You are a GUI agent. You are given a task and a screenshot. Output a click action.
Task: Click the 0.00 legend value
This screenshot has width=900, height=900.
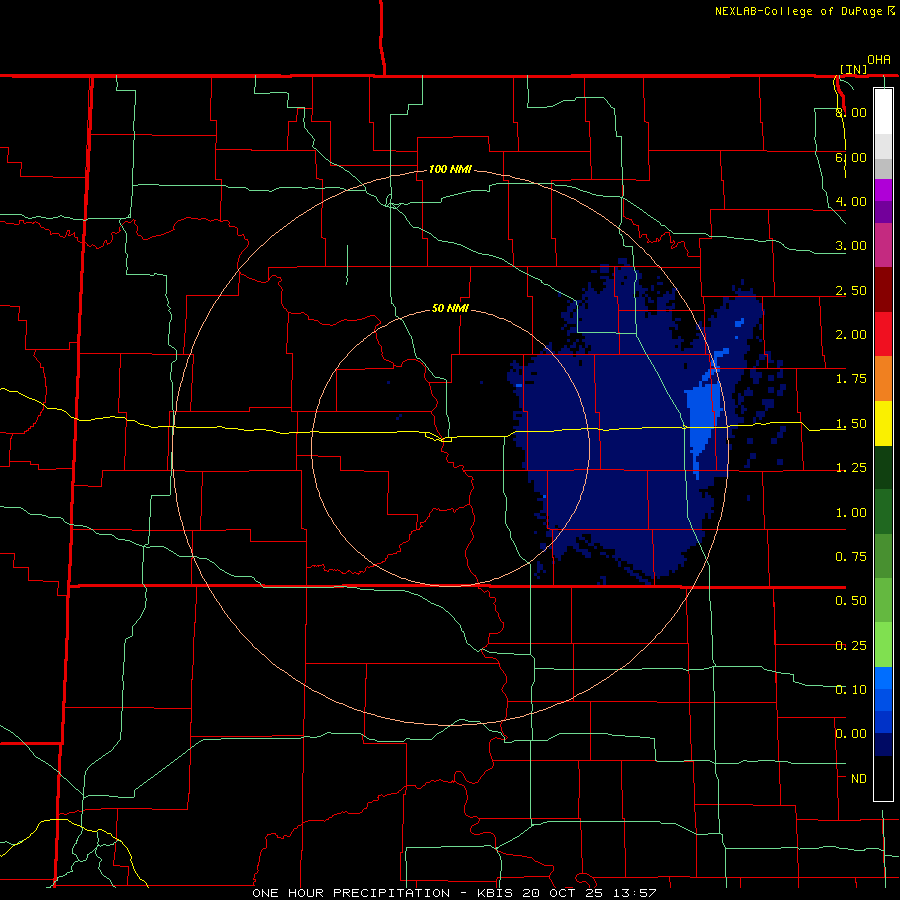tap(851, 734)
